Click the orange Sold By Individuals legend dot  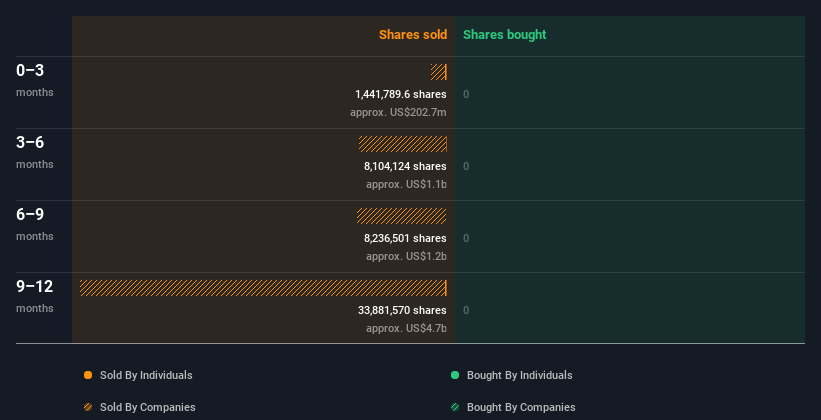(x=88, y=375)
